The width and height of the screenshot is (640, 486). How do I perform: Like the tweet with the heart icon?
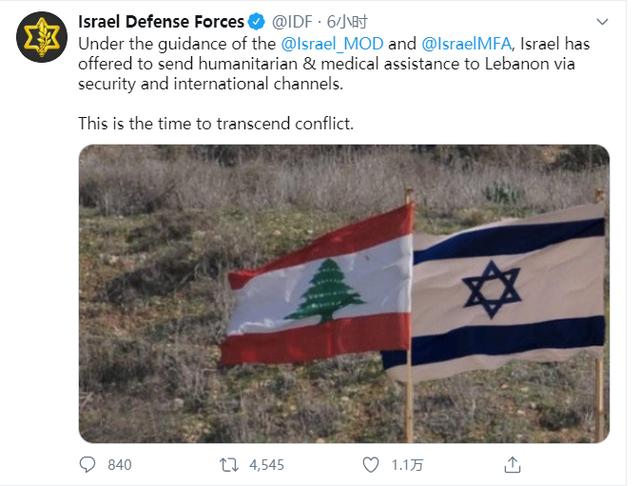point(371,464)
